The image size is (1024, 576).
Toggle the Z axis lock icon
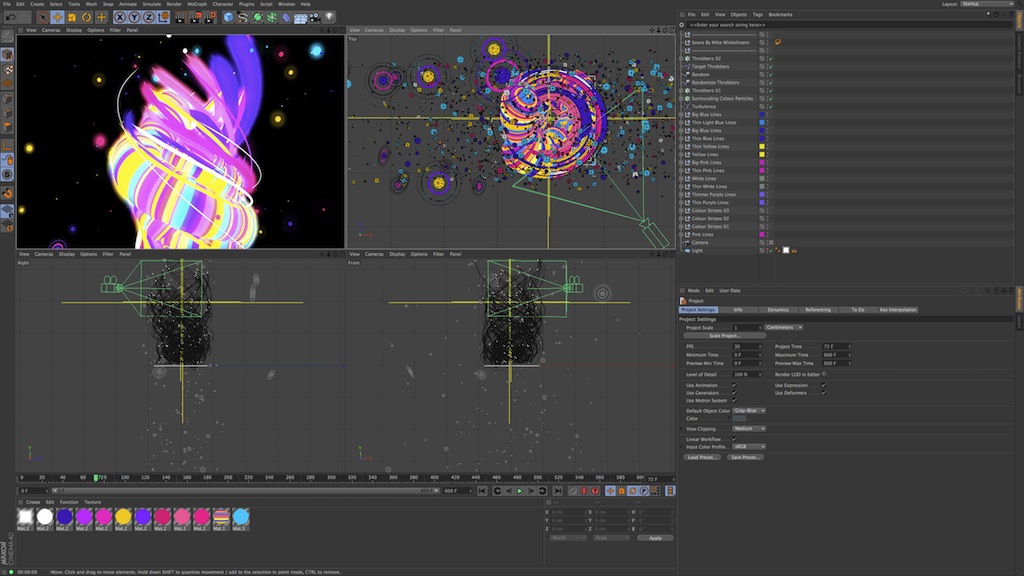point(149,17)
